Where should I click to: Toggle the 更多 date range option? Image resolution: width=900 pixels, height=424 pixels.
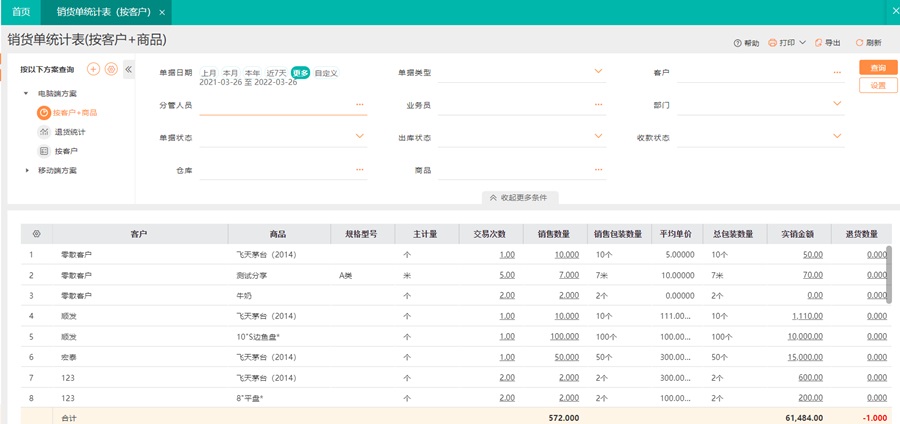tap(300, 73)
